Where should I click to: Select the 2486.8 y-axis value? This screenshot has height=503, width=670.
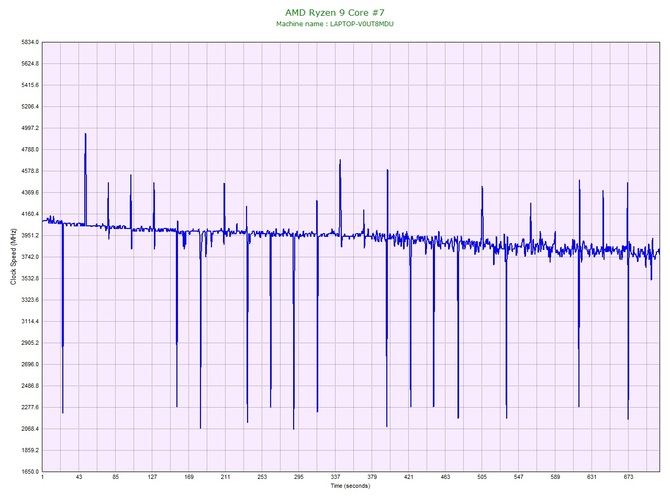pyautogui.click(x=30, y=386)
